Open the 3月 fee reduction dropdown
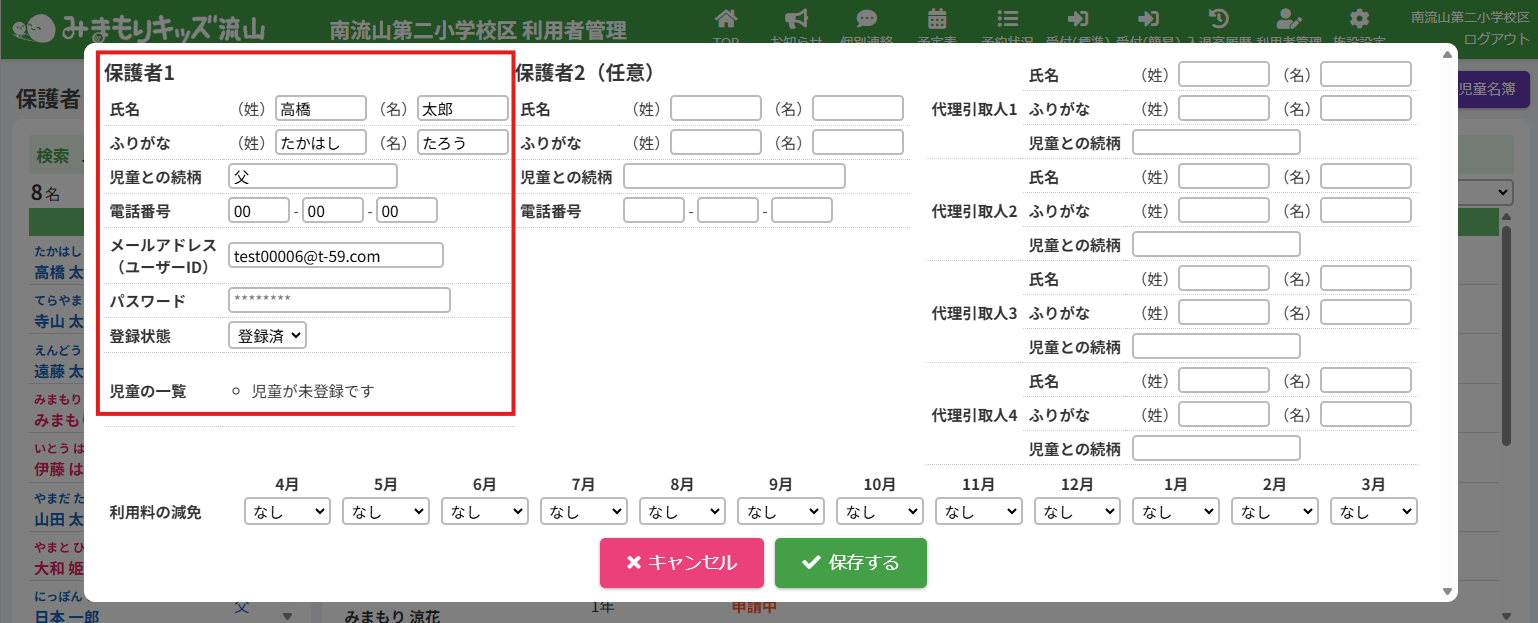The height and width of the screenshot is (623, 1538). pos(1374,511)
